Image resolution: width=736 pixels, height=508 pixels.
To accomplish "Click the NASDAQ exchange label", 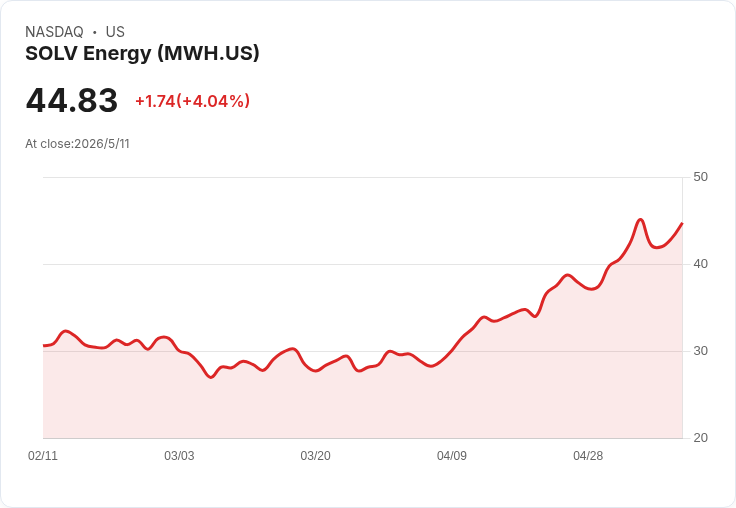I will [x=54, y=32].
